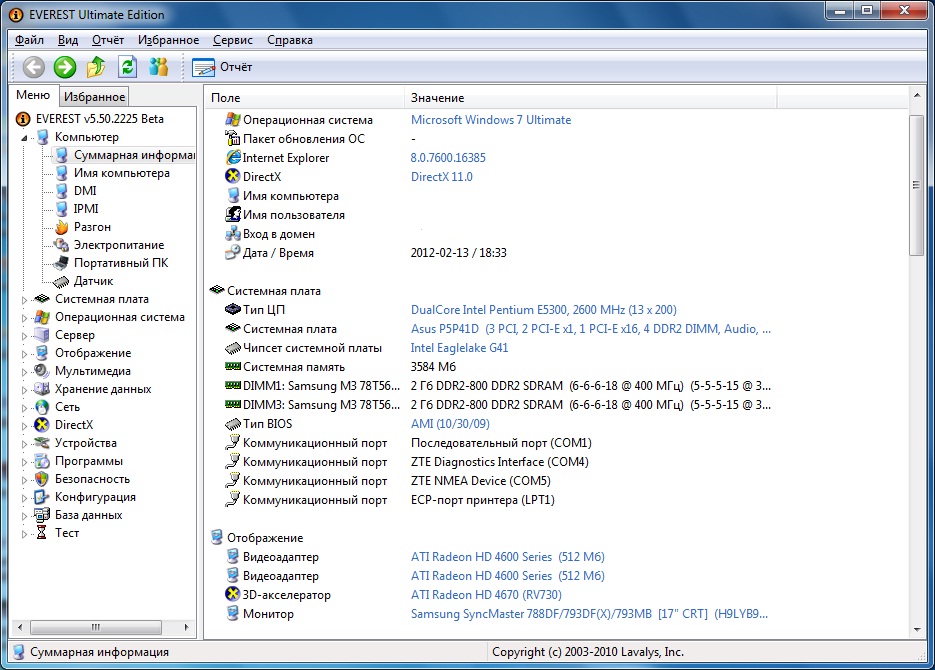Viewport: 935px width, 670px height.
Task: Click the Refresh icon in toolbar
Action: (127, 67)
